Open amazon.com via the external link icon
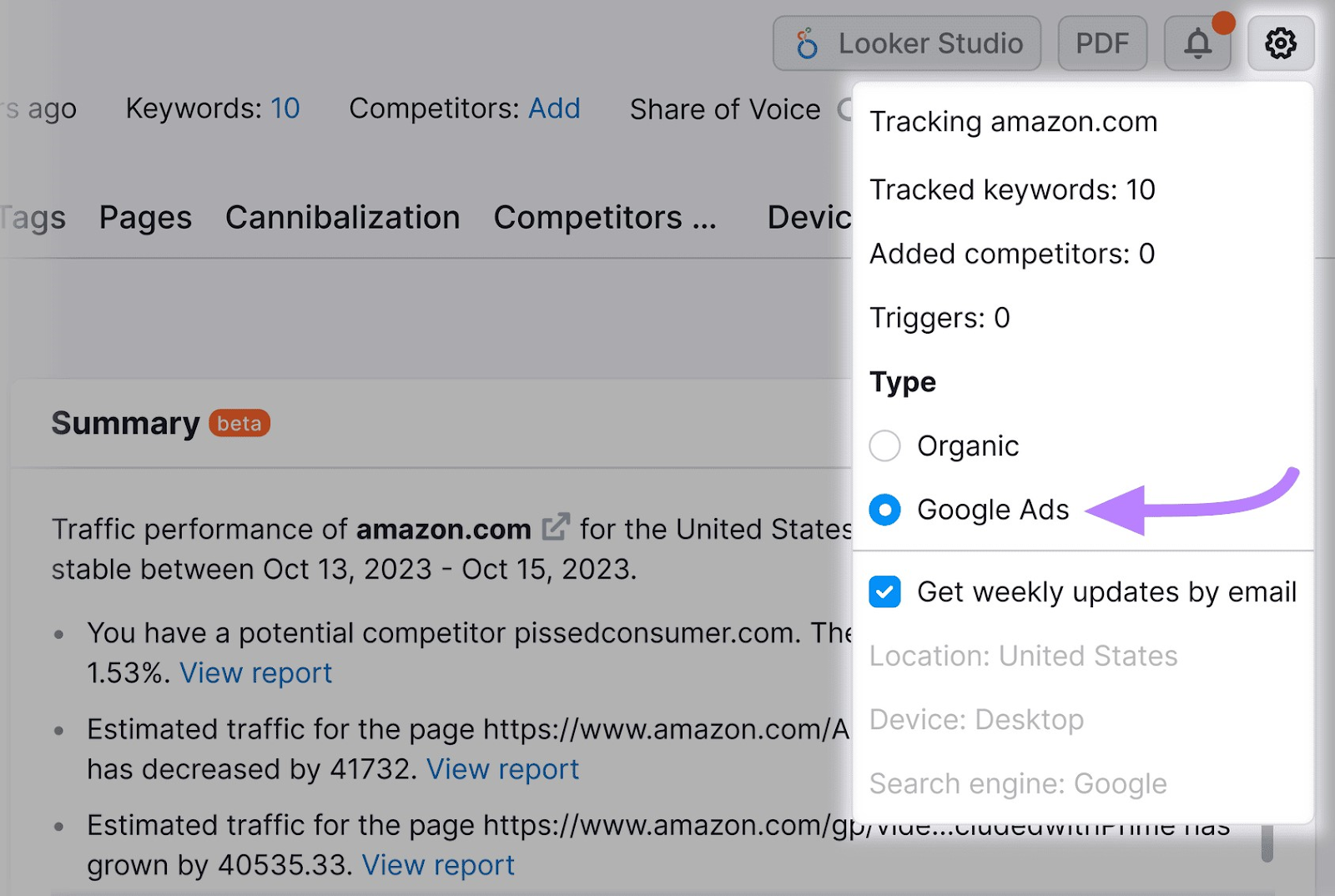This screenshot has width=1335, height=896. [x=555, y=526]
